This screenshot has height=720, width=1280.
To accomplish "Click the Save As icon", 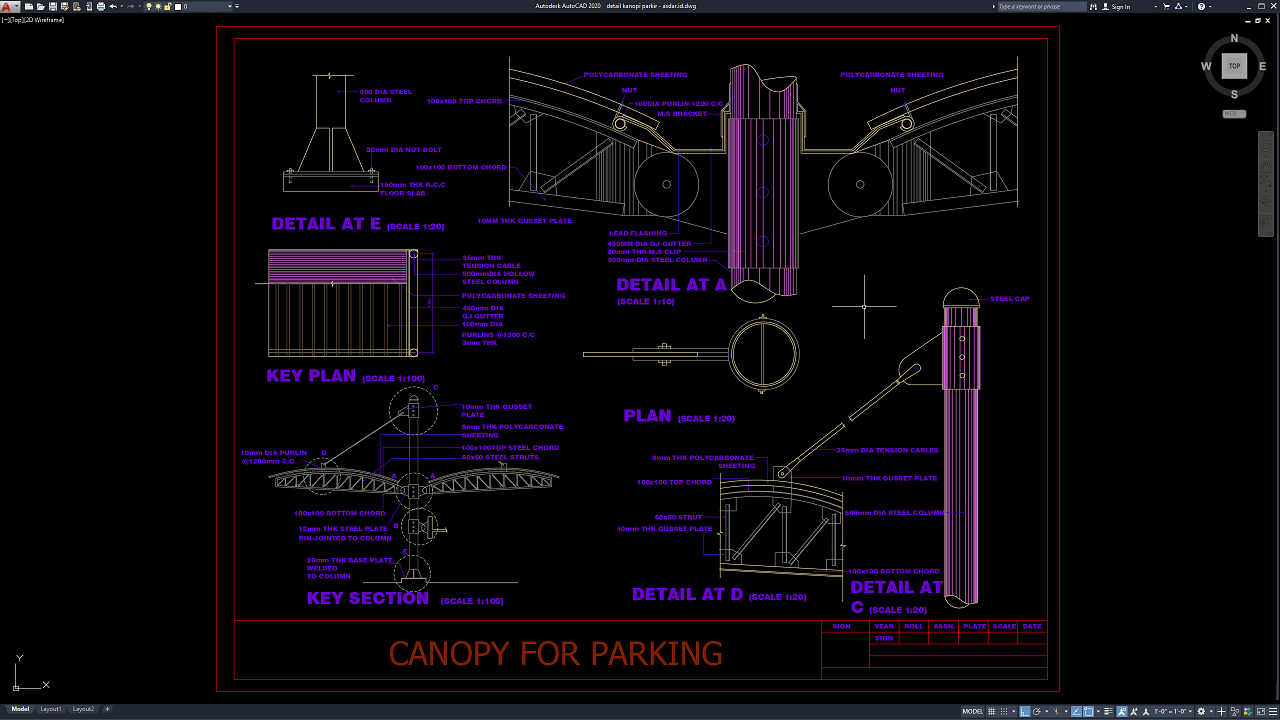I will tap(65, 6).
